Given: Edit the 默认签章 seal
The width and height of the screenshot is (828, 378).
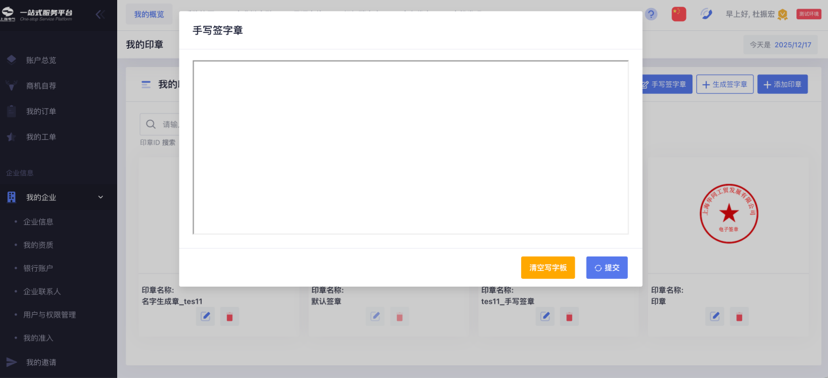Looking at the screenshot, I should tap(375, 316).
